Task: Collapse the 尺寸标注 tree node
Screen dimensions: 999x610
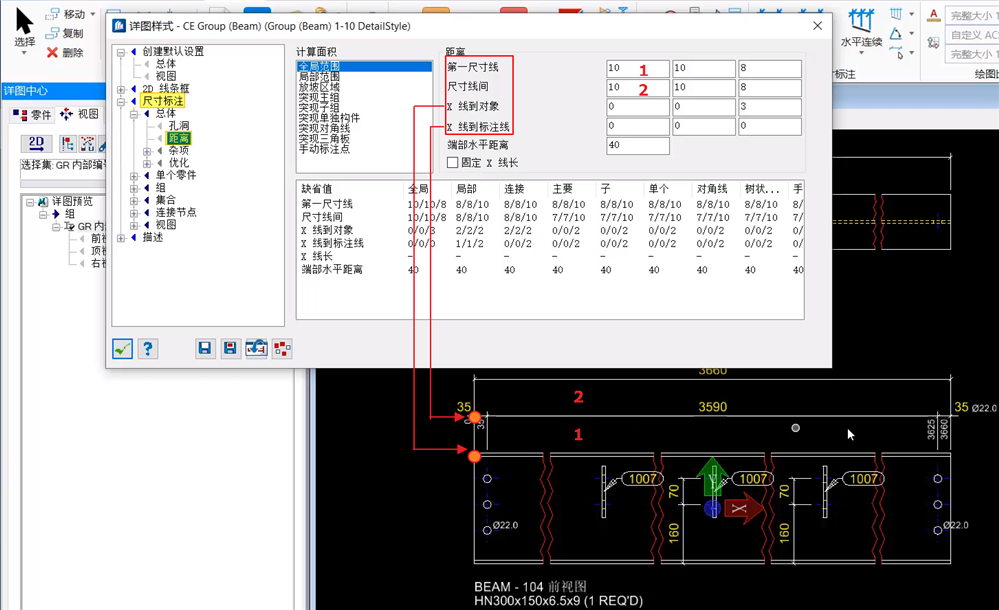Action: click(121, 101)
